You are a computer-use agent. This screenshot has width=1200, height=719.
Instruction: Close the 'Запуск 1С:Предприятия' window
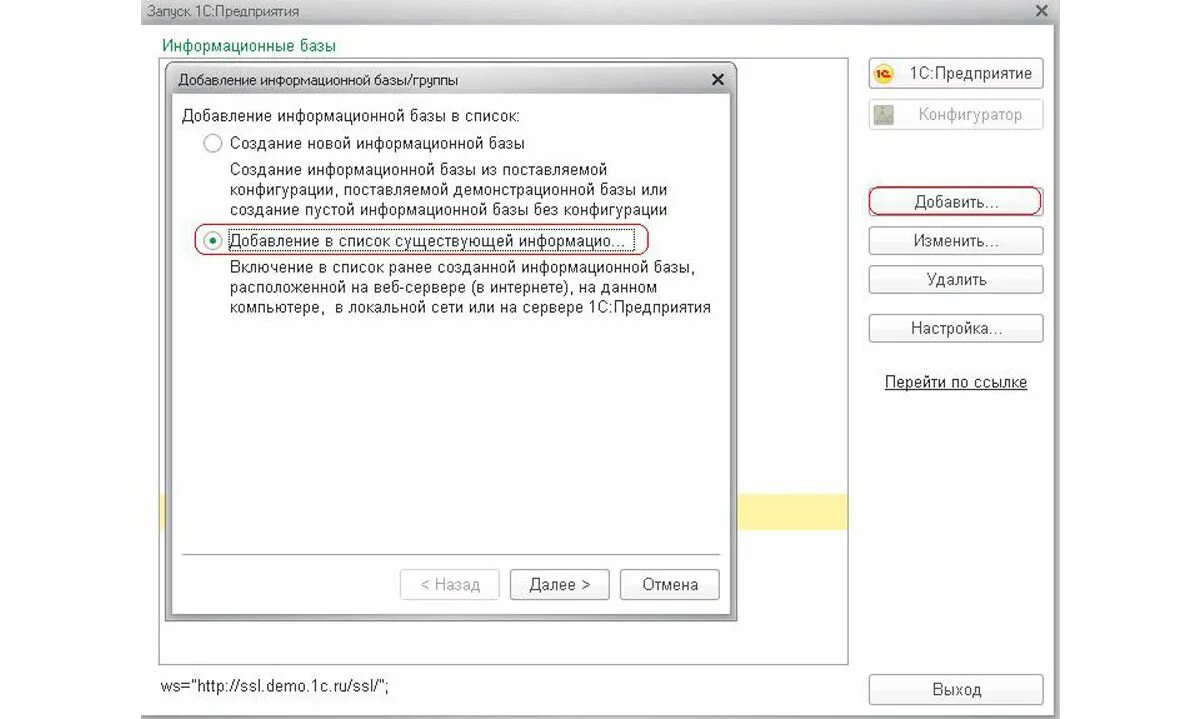click(1041, 11)
